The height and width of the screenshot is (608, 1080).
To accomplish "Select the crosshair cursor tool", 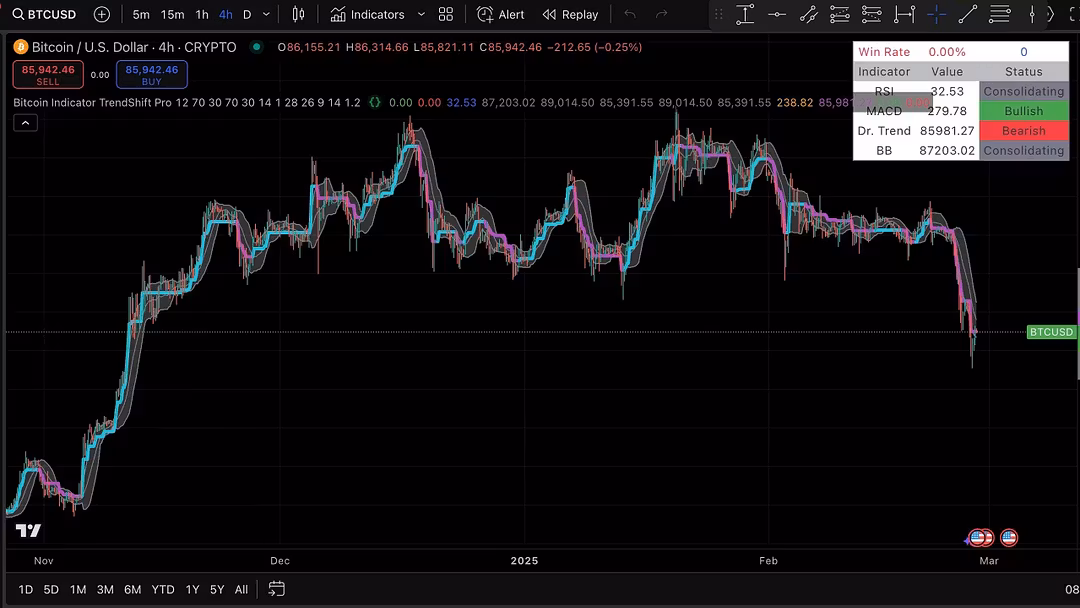I will click(x=936, y=14).
